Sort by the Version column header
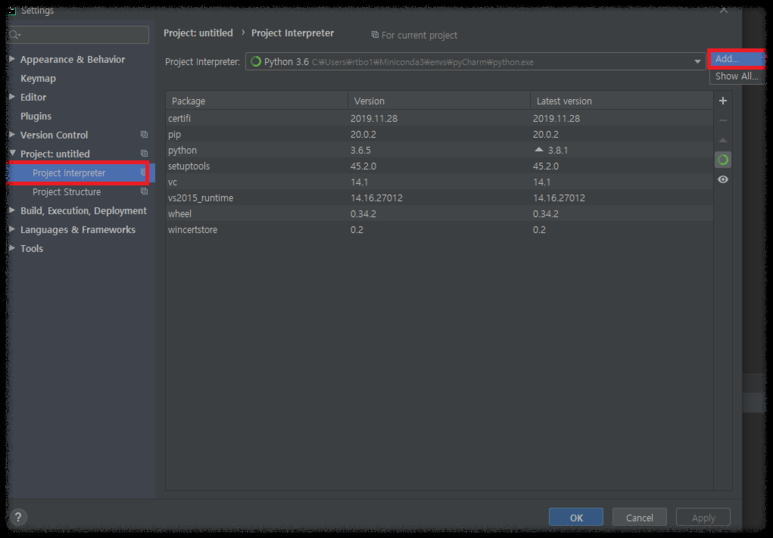Viewport: 773px width, 538px height. coord(439,101)
